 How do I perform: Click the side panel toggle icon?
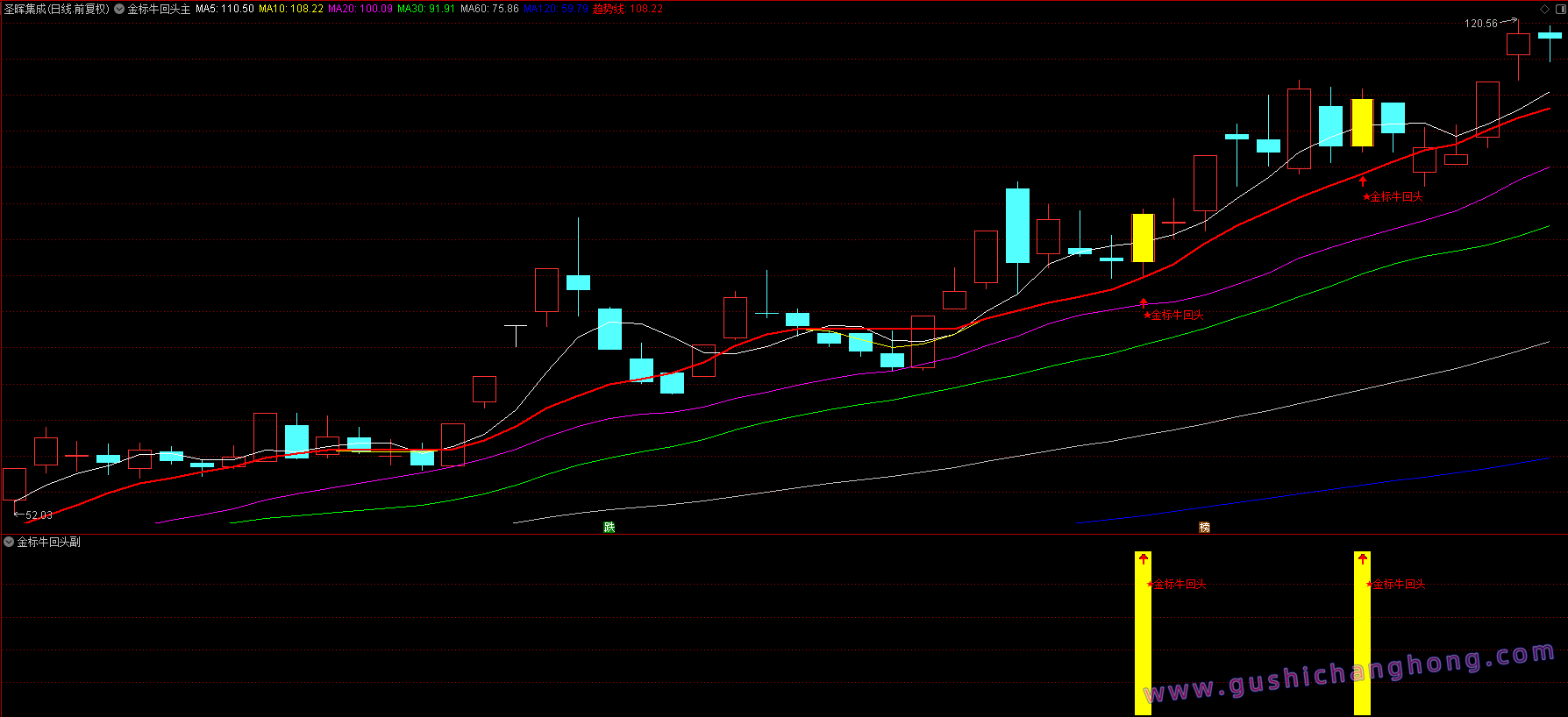coord(1560,9)
